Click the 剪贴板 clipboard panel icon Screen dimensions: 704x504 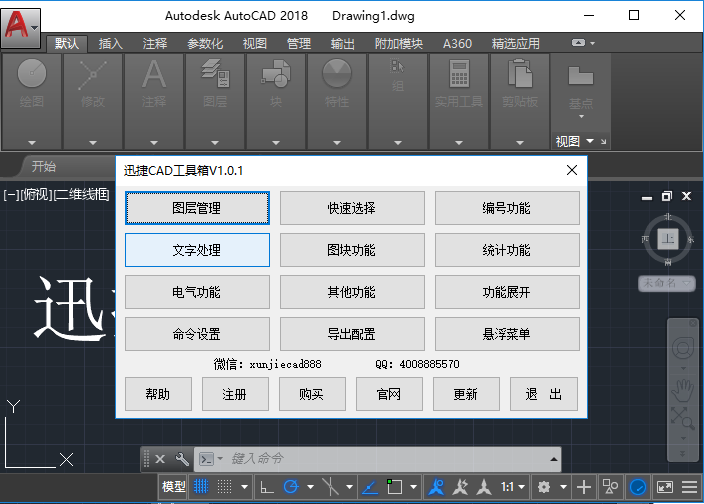(520, 74)
